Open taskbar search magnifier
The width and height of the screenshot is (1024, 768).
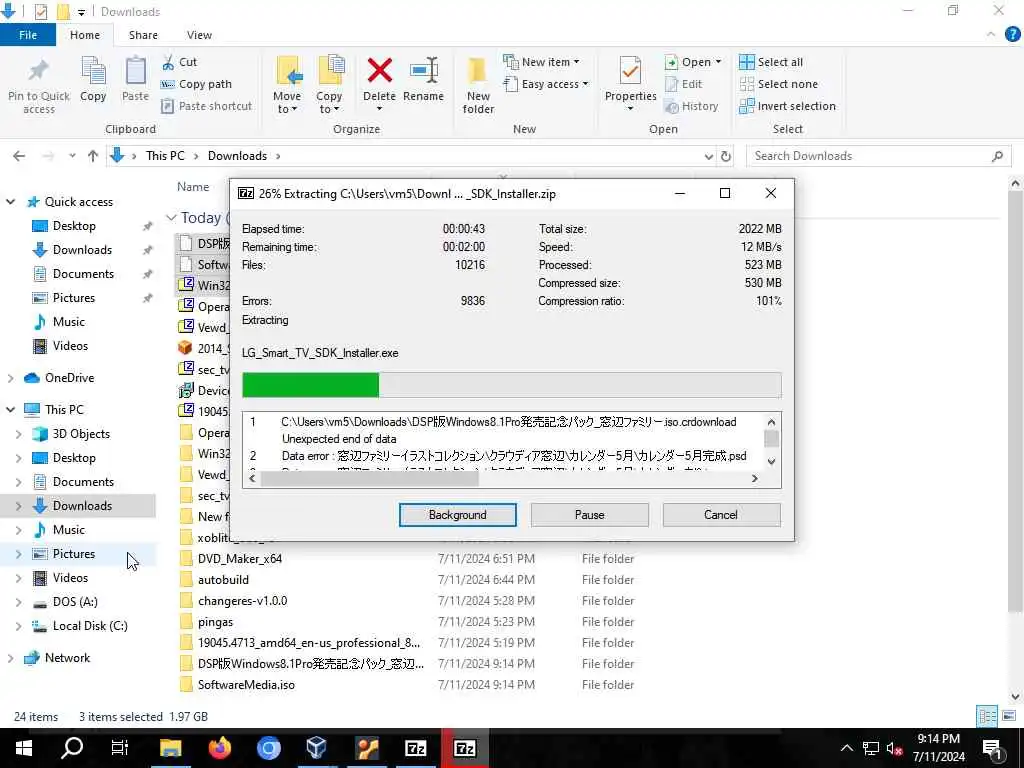(72, 748)
